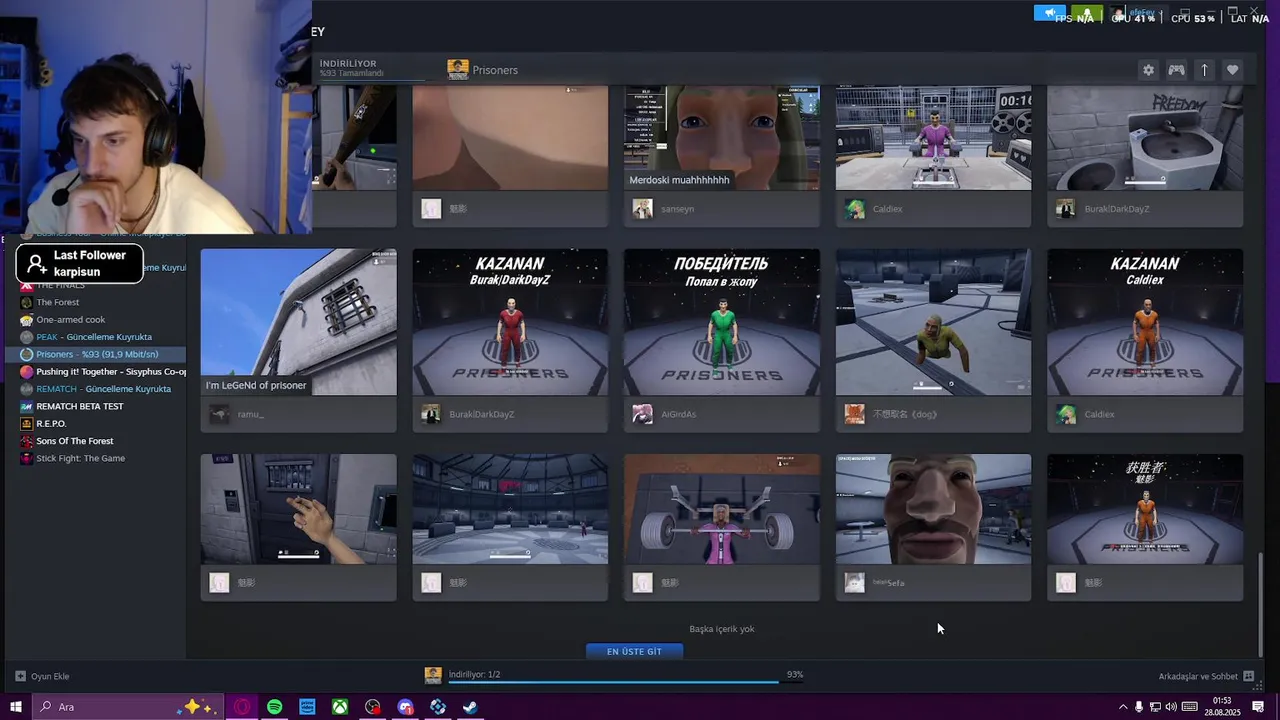1280x720 pixels.
Task: Select One-armed cook in library list
Action: [x=70, y=319]
